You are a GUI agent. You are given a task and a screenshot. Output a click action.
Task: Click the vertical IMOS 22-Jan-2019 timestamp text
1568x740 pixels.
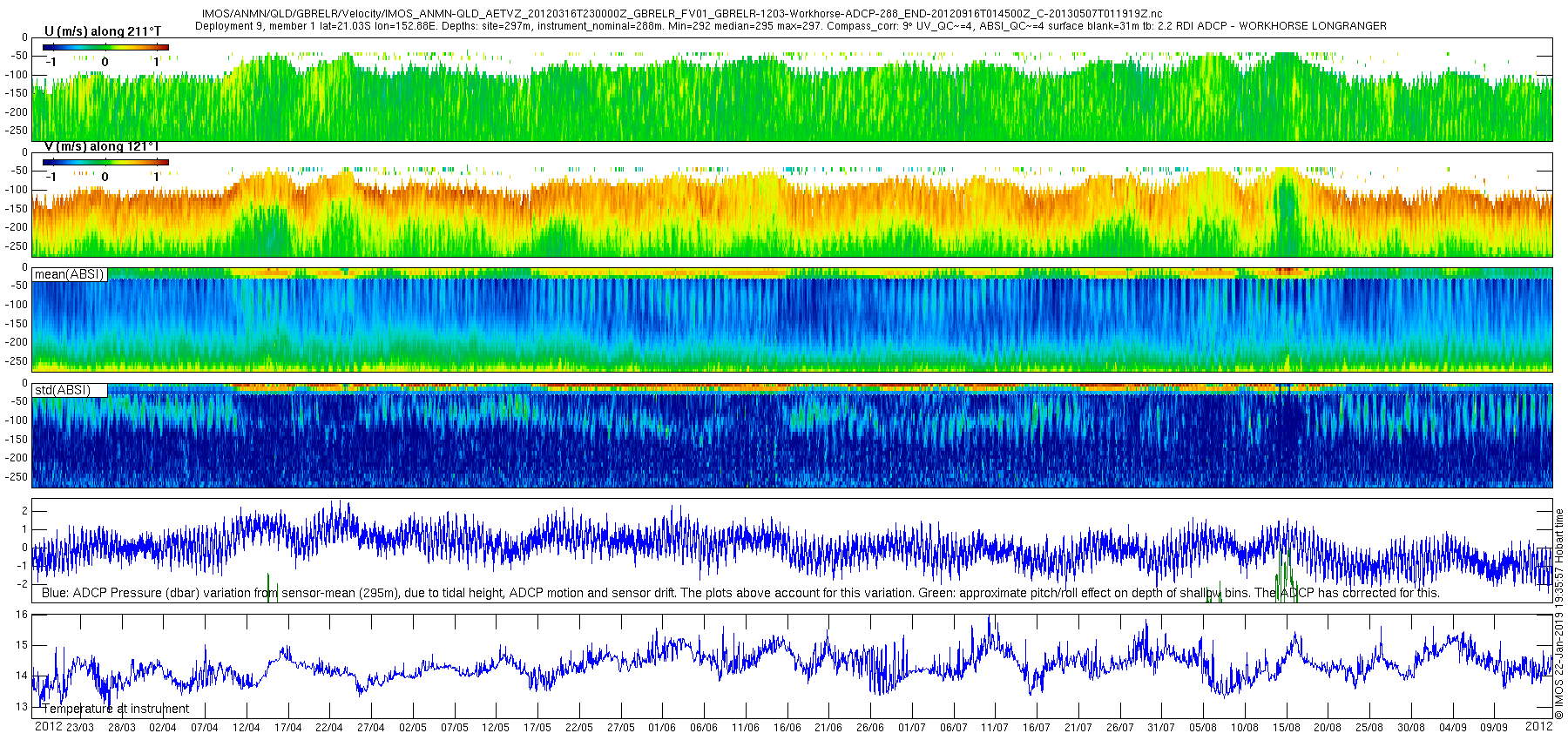[x=1559, y=614]
